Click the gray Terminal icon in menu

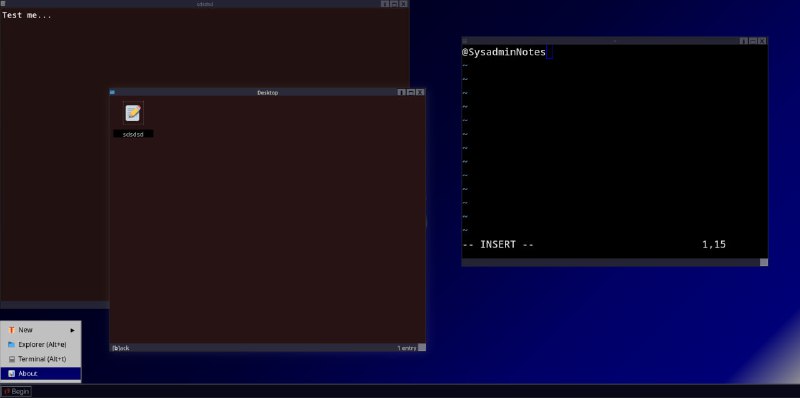pos(11,359)
